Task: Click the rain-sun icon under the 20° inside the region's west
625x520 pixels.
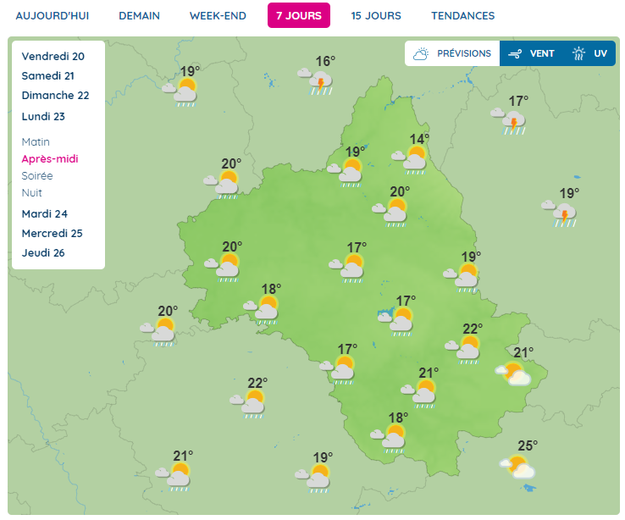Action: coord(222,267)
